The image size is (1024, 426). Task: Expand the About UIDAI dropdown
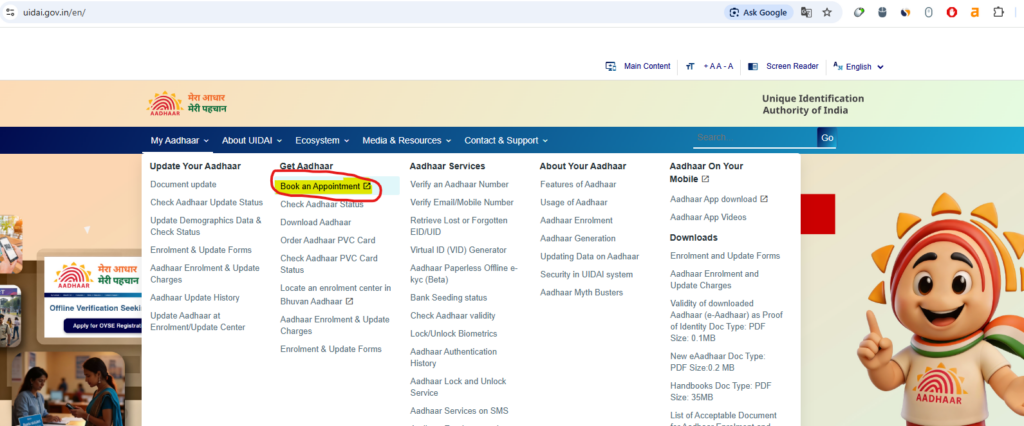click(251, 140)
